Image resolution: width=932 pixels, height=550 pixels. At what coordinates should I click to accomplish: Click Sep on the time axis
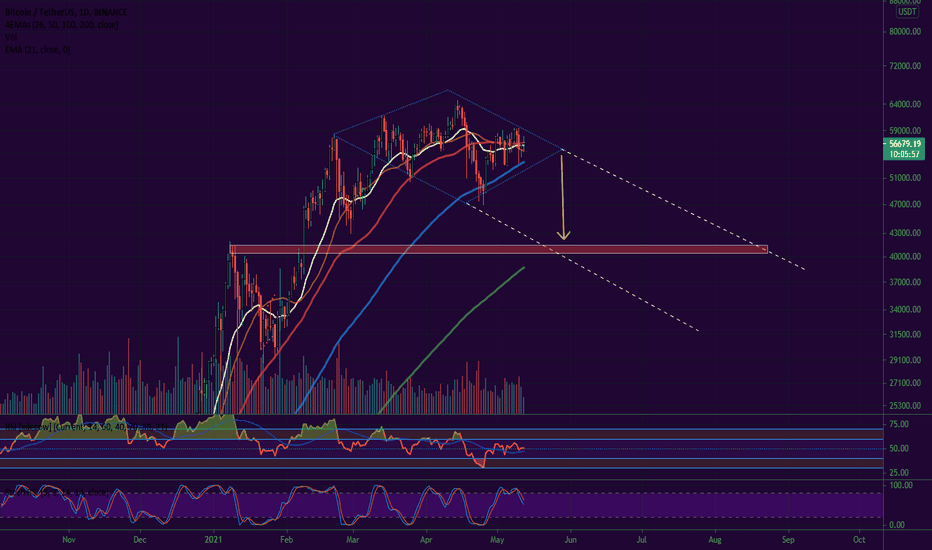(788, 540)
